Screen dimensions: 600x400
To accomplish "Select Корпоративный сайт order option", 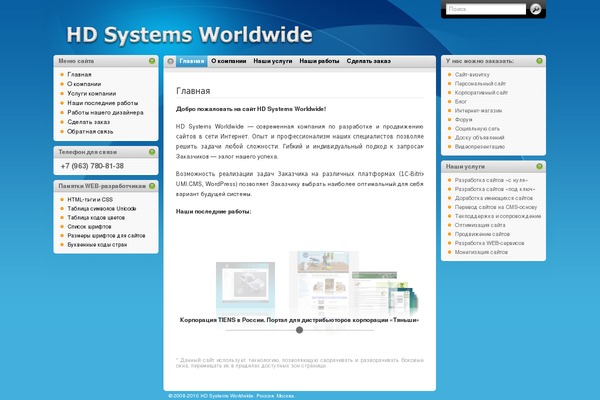I will pyautogui.click(x=481, y=93).
